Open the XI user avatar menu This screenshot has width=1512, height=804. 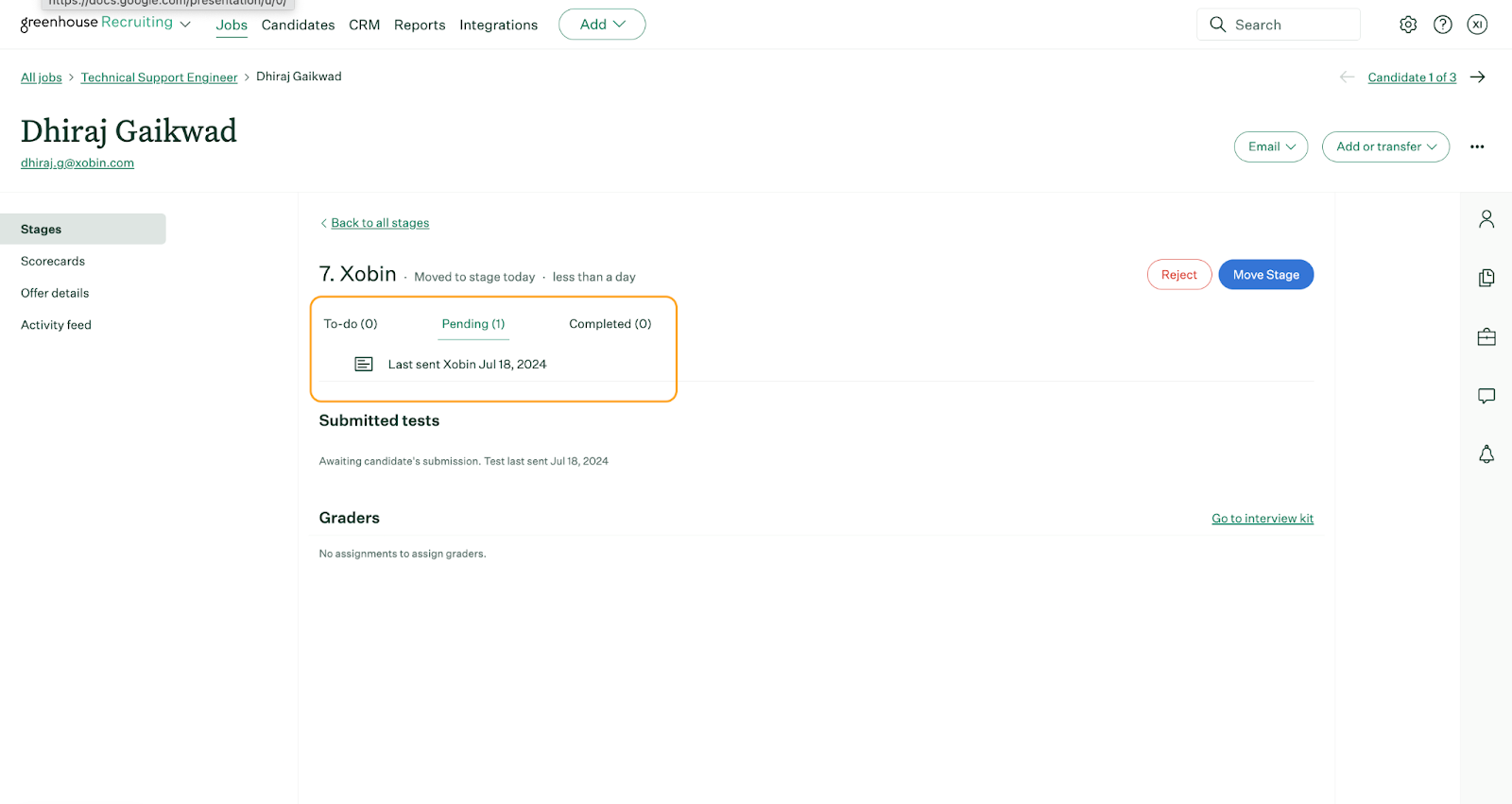[x=1478, y=25]
